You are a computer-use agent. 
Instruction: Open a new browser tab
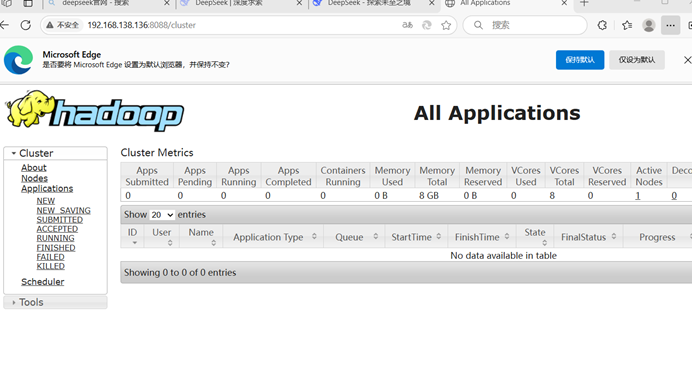[584, 3]
